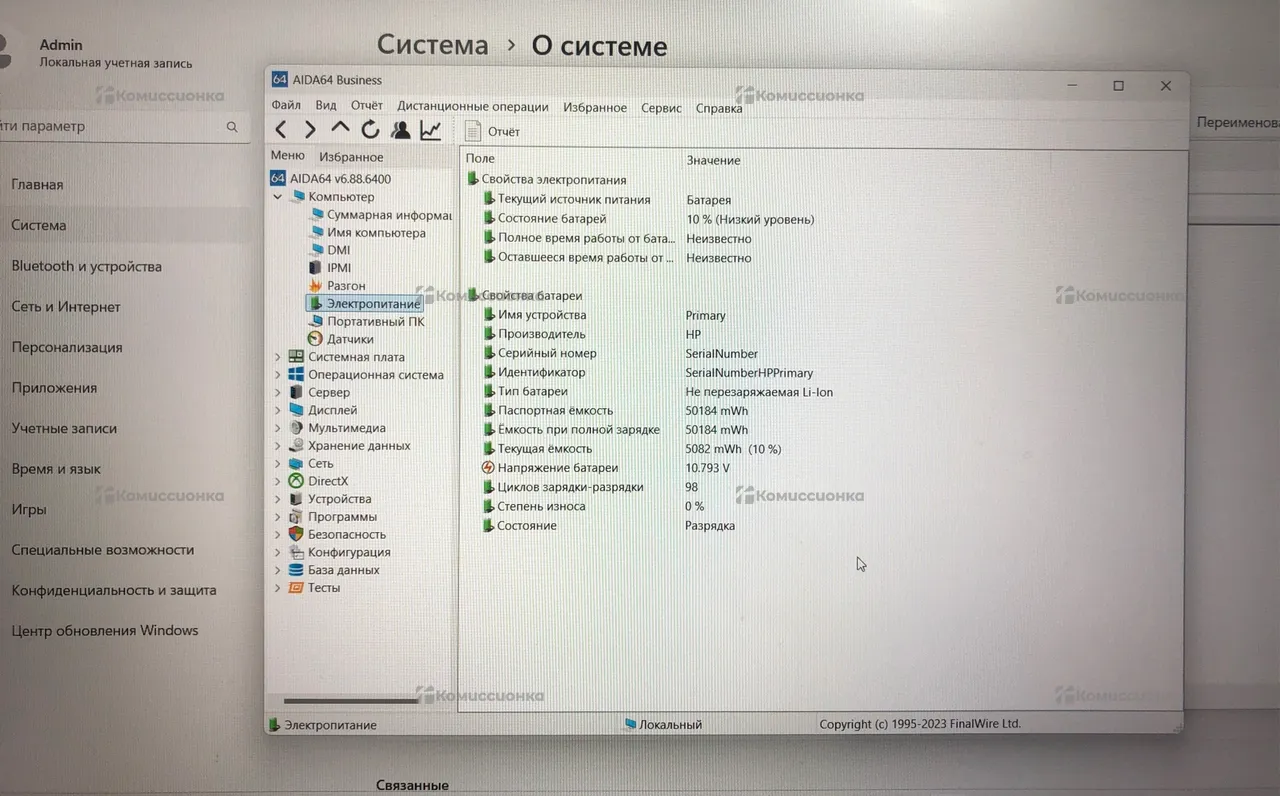Click the База данных tree icon
This screenshot has width=1280, height=796.
pos(296,570)
